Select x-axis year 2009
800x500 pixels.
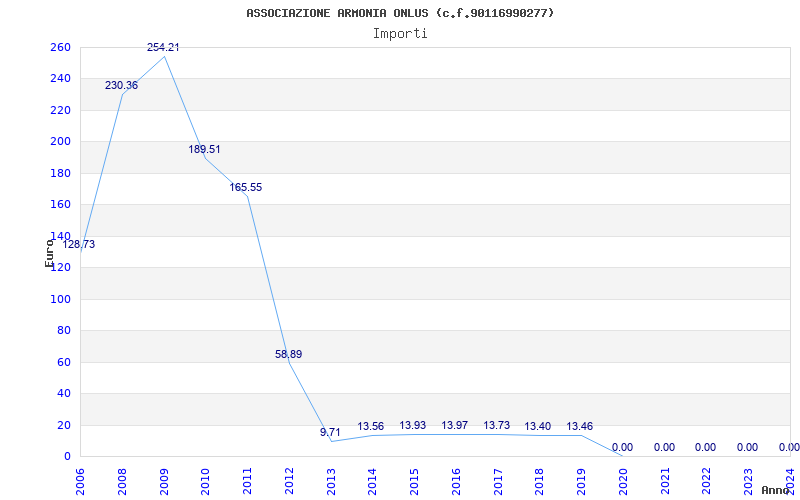164,482
